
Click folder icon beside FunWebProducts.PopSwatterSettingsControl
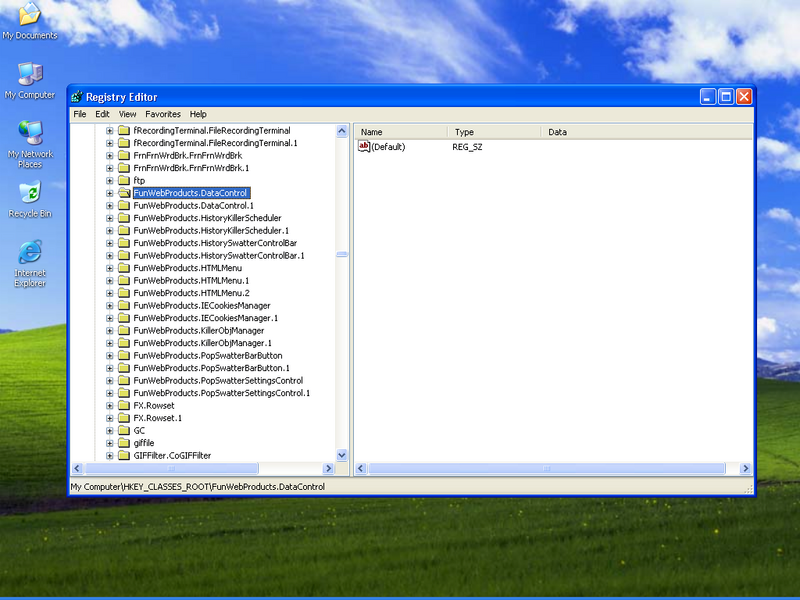pyautogui.click(x=124, y=380)
